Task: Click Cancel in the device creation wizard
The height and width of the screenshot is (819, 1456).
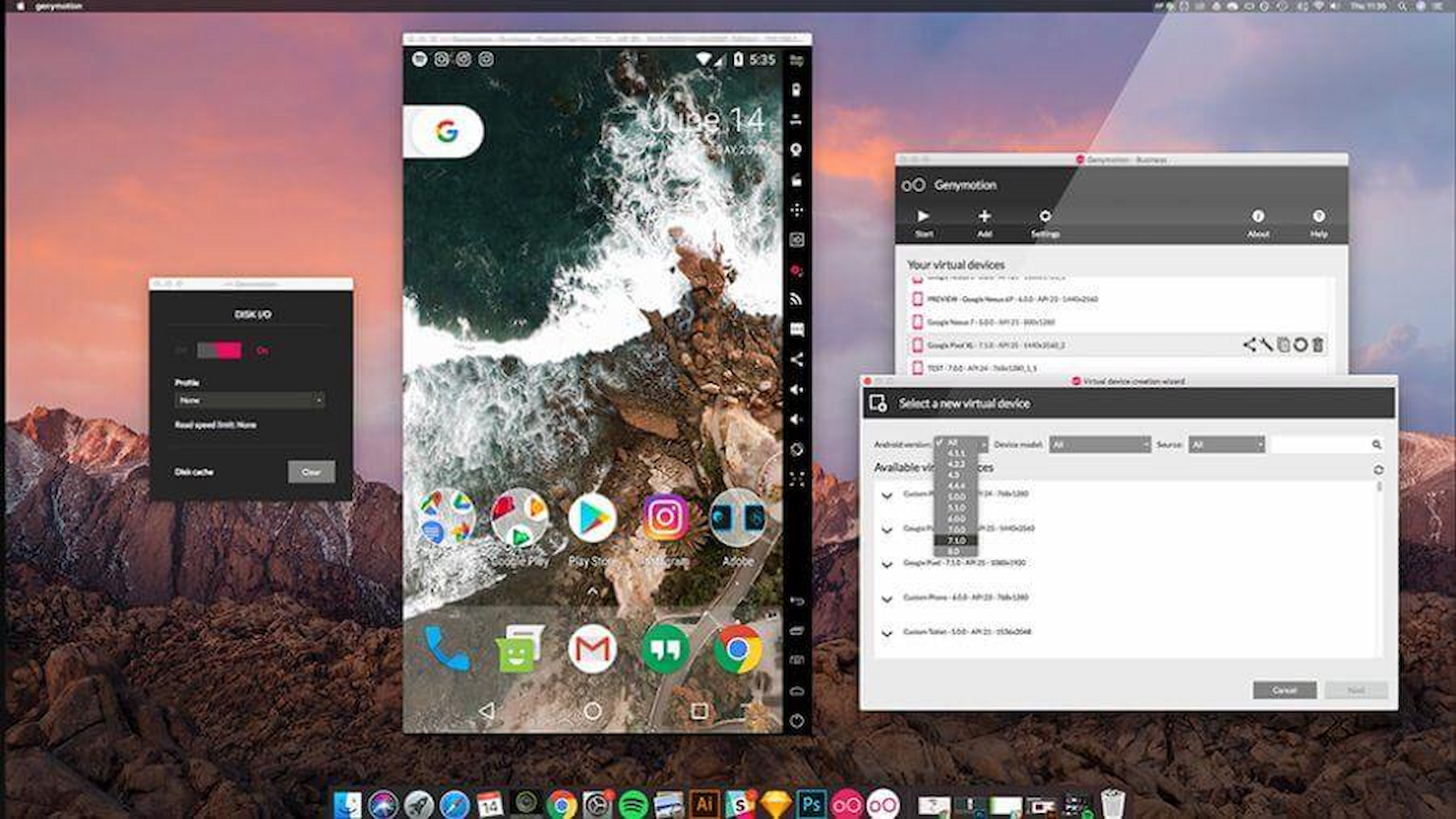Action: pyautogui.click(x=1285, y=690)
